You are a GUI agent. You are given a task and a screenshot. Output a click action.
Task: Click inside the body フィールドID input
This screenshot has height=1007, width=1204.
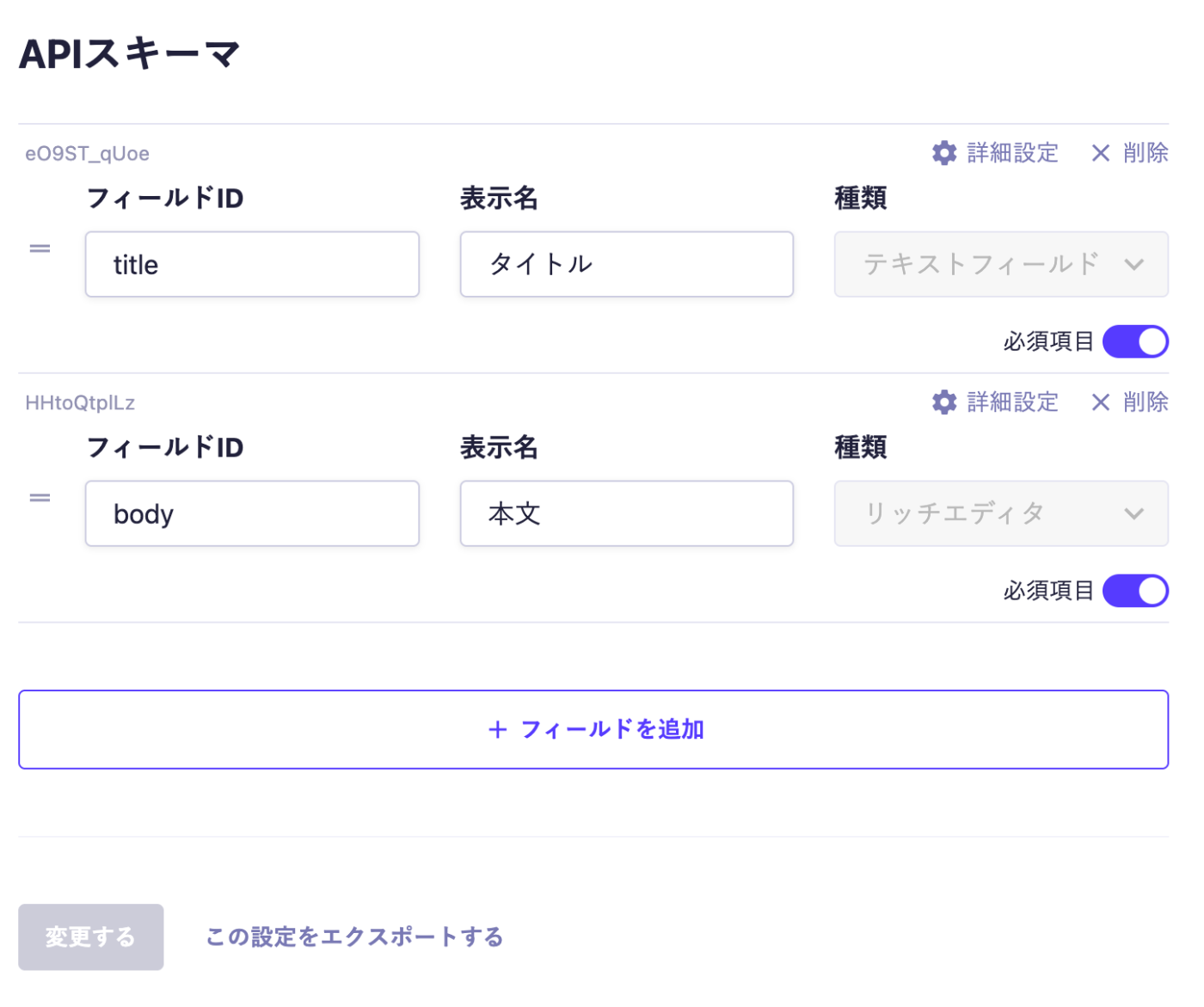pyautogui.click(x=251, y=513)
